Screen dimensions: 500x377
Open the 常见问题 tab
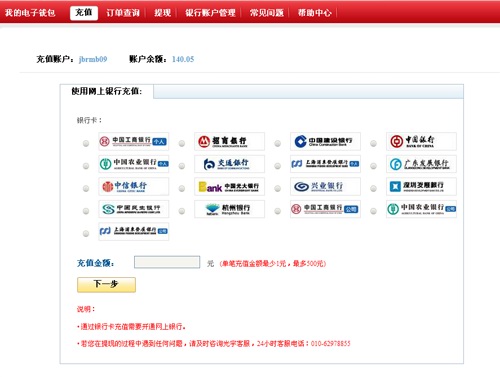(267, 13)
